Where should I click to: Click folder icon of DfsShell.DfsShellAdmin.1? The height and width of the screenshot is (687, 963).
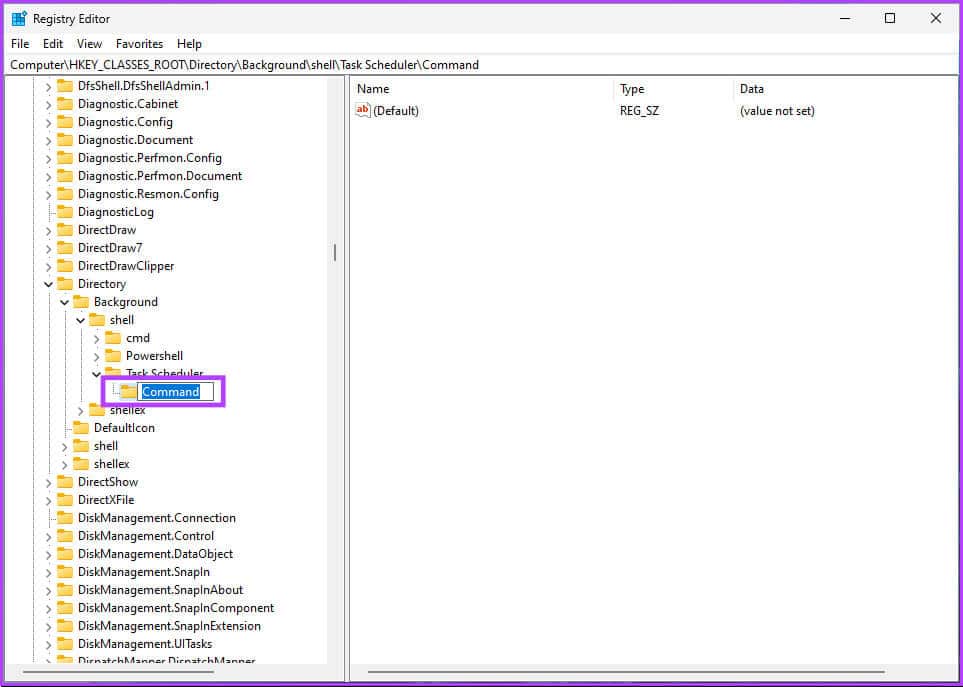65,86
